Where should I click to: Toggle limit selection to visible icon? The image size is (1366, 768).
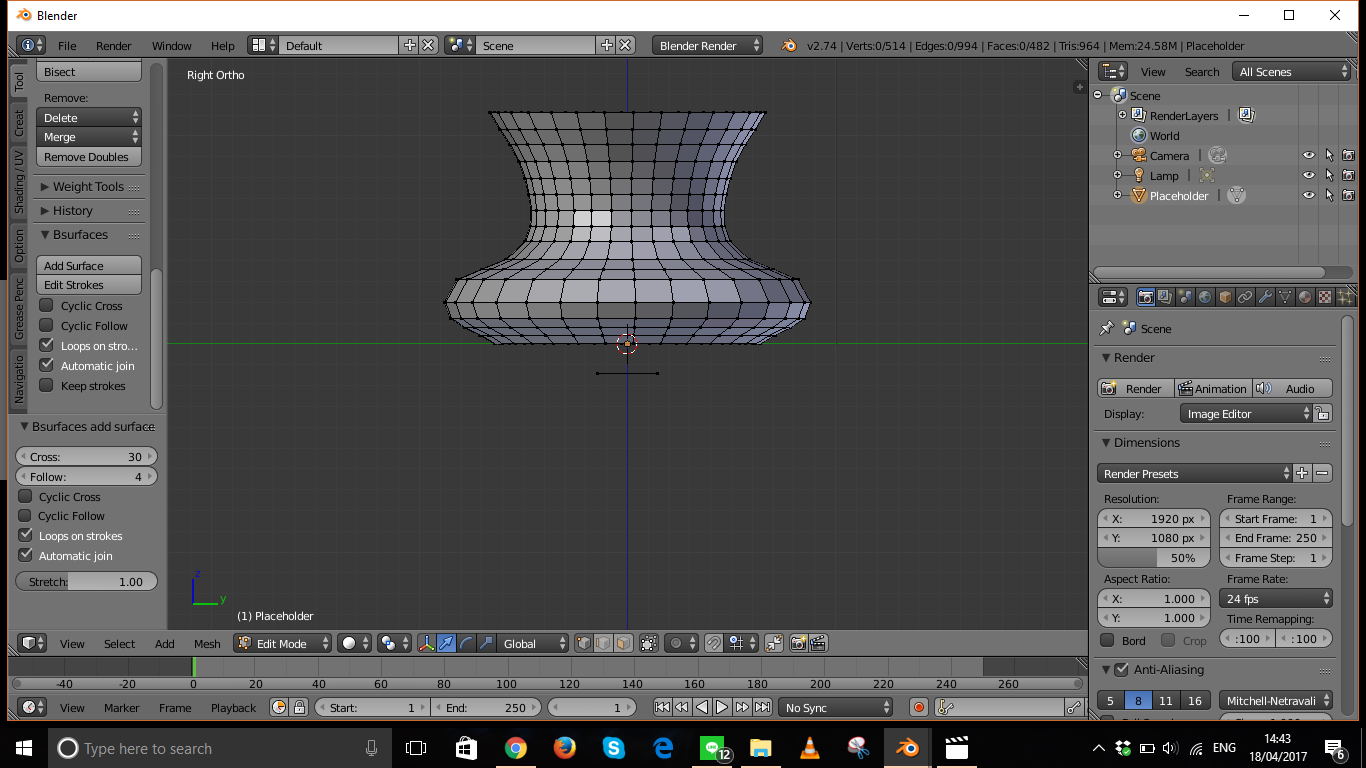click(x=649, y=643)
